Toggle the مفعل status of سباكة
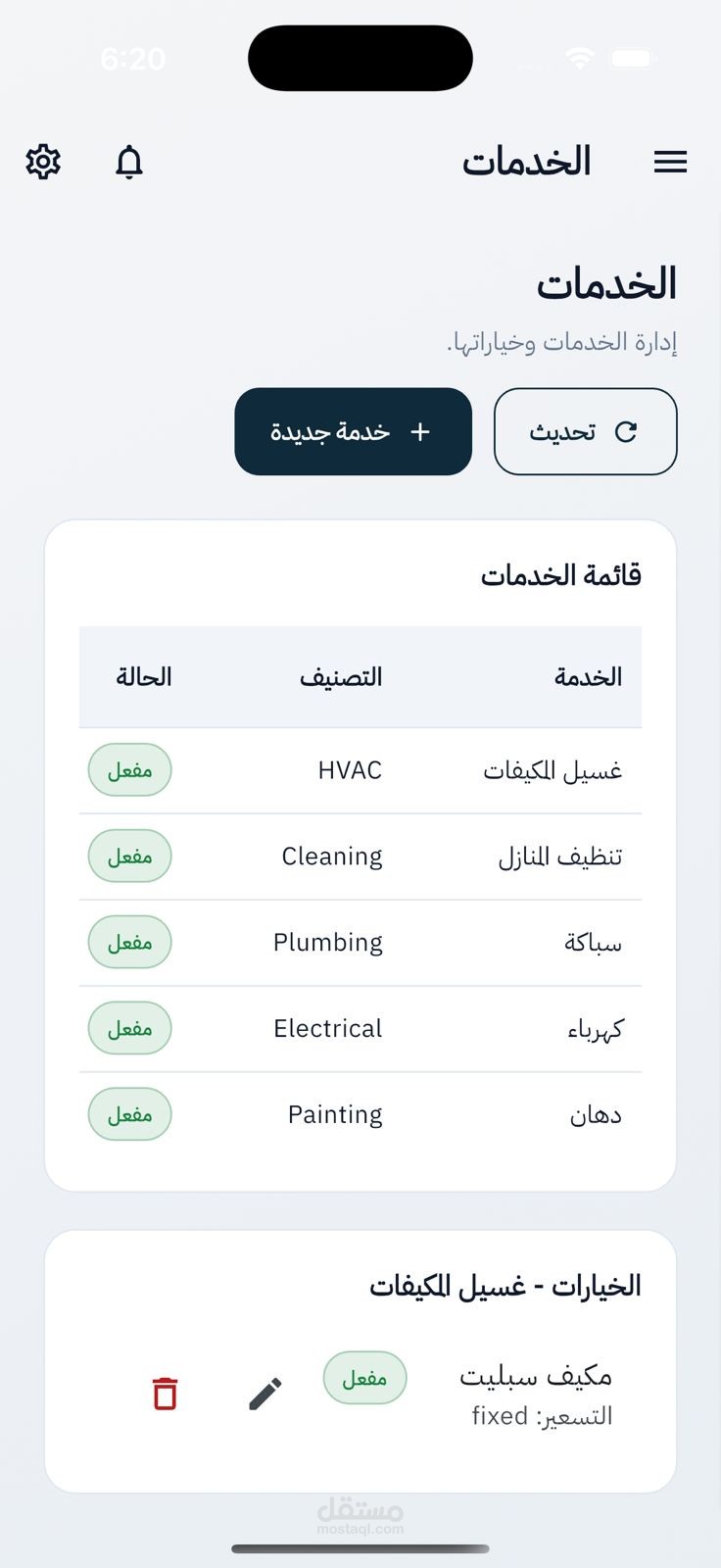The width and height of the screenshot is (721, 1568). click(x=130, y=943)
